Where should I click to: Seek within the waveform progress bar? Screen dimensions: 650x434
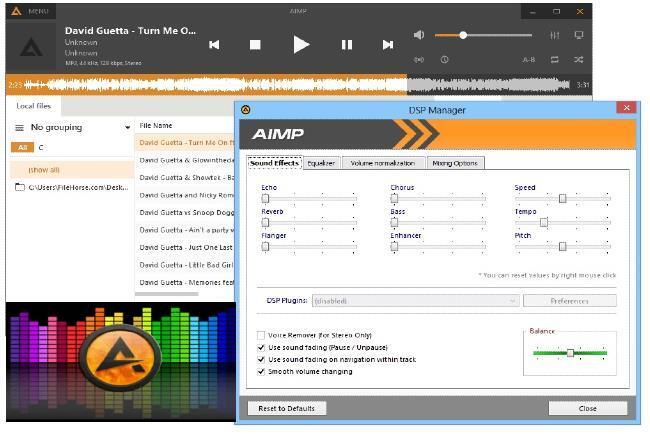pos(297,85)
